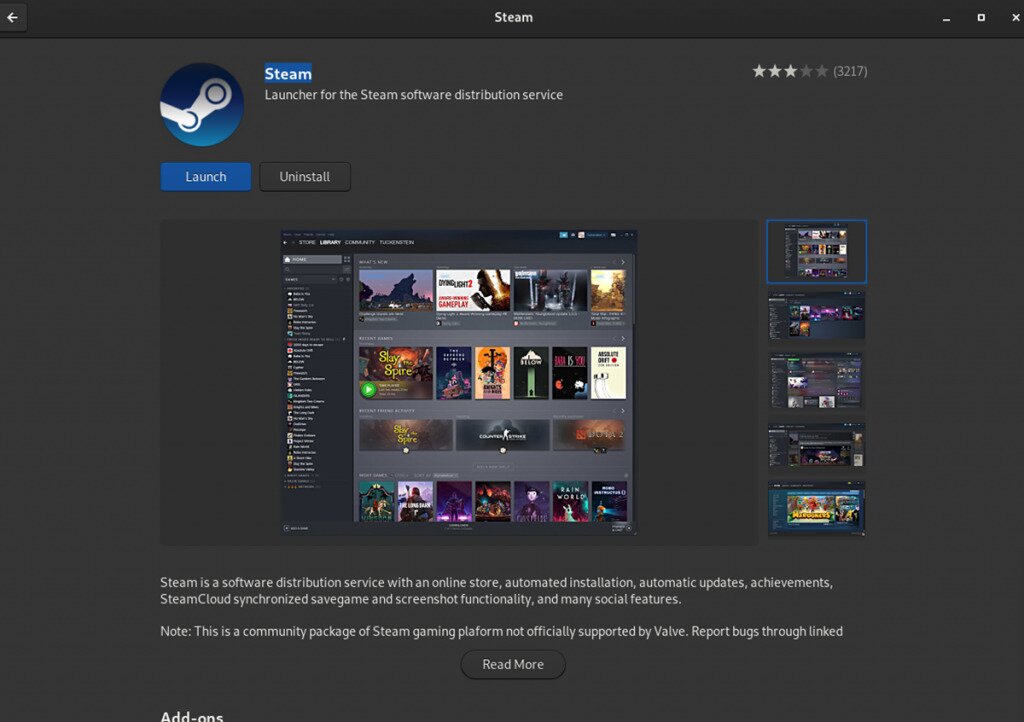Open the COMMUNITY menu item
Viewport: 1024px width, 722px height.
358,242
